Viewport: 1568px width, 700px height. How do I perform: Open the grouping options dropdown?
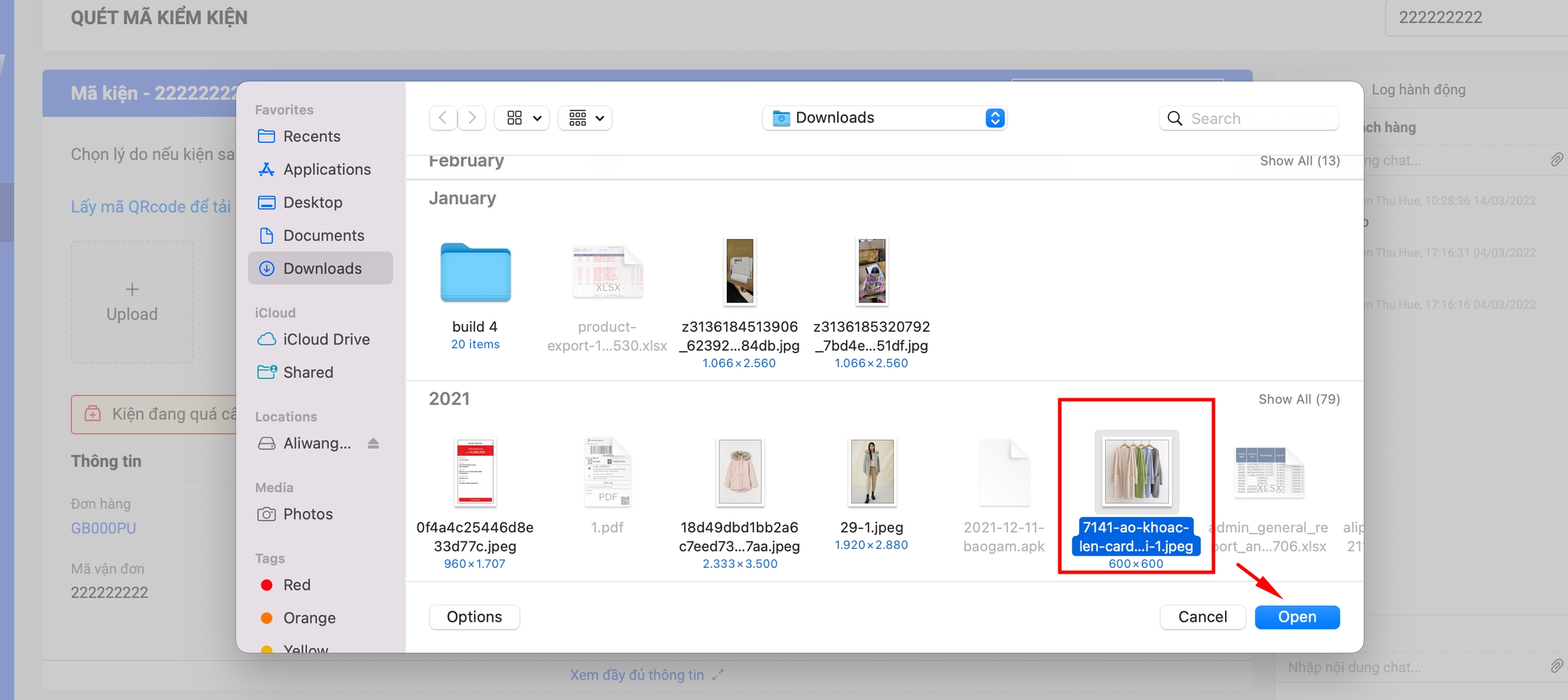(585, 118)
